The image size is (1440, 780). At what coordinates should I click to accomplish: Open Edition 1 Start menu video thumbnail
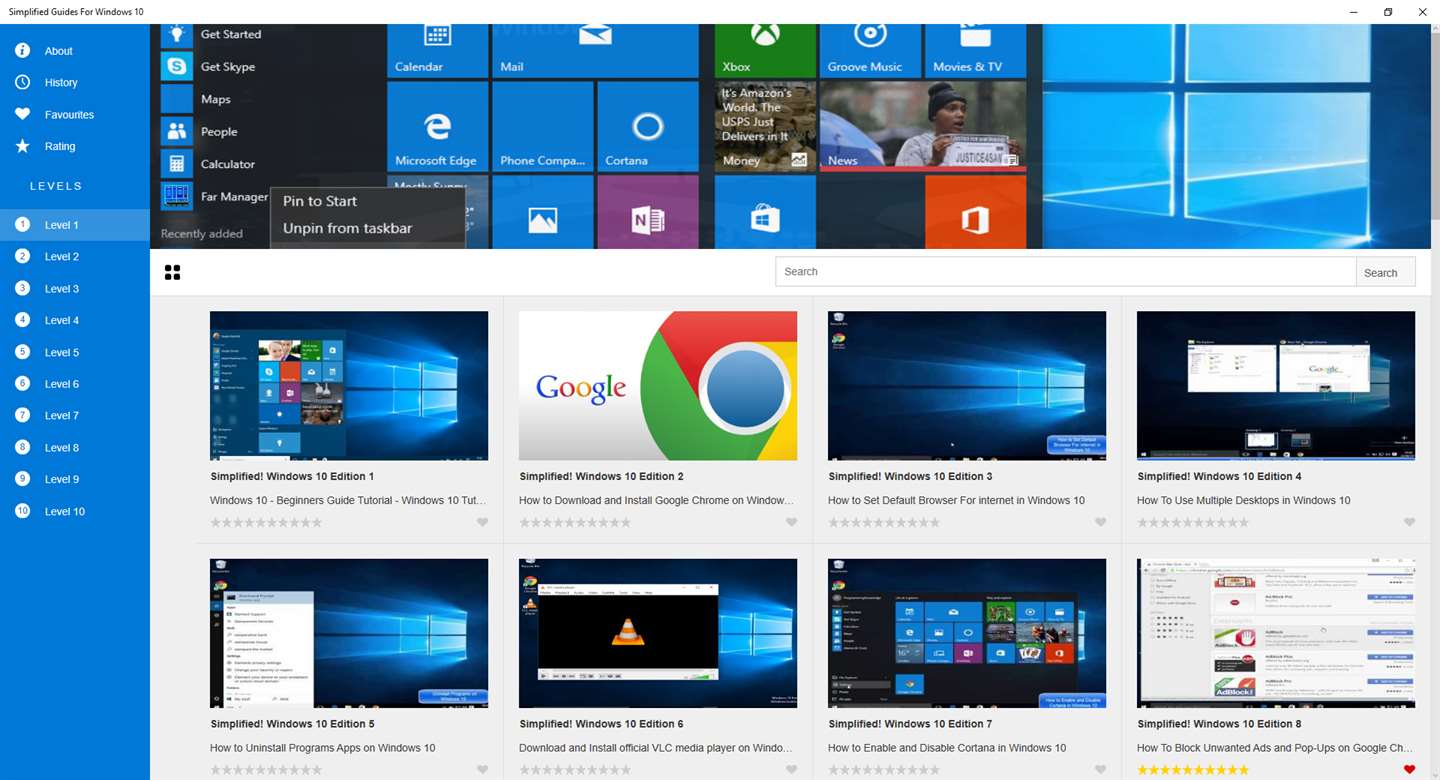(349, 386)
